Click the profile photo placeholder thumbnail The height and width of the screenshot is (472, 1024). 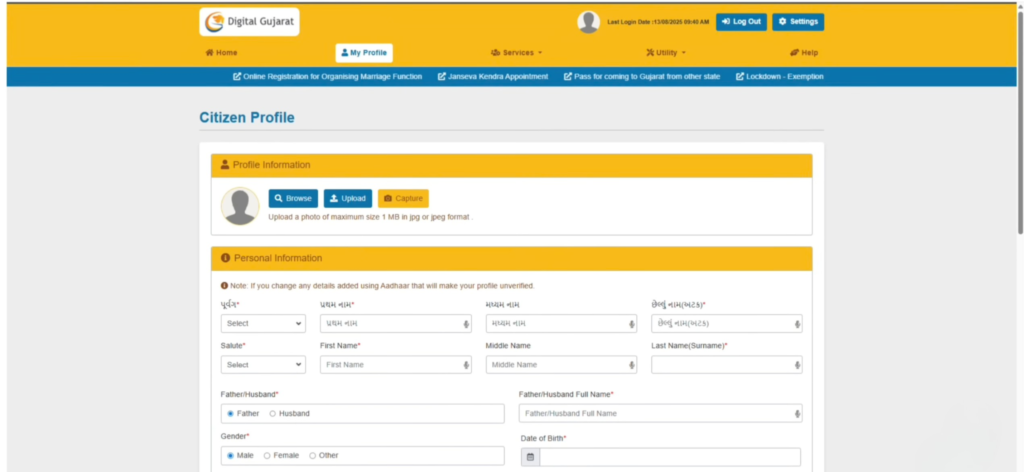pos(240,206)
